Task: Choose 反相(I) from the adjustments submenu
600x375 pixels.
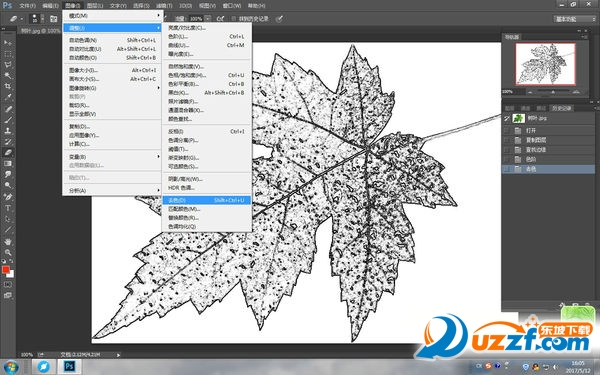Action: tap(207, 131)
